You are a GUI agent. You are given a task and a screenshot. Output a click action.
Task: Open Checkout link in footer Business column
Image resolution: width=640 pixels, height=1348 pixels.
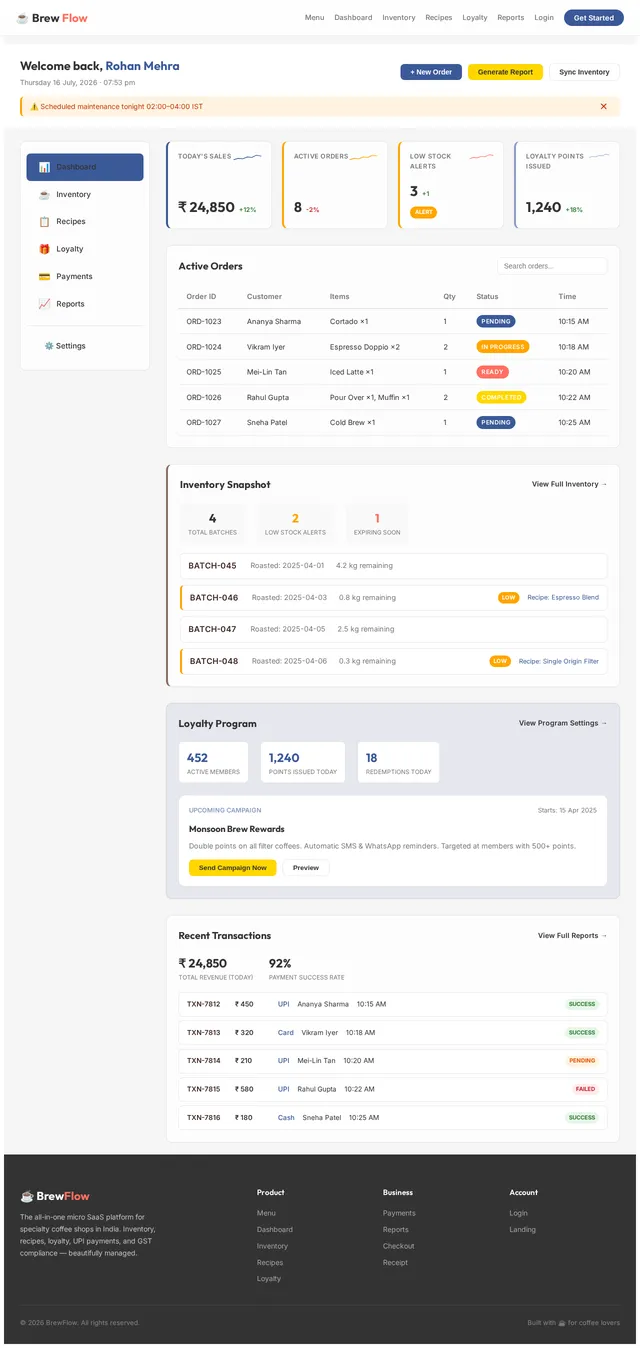coord(399,1246)
